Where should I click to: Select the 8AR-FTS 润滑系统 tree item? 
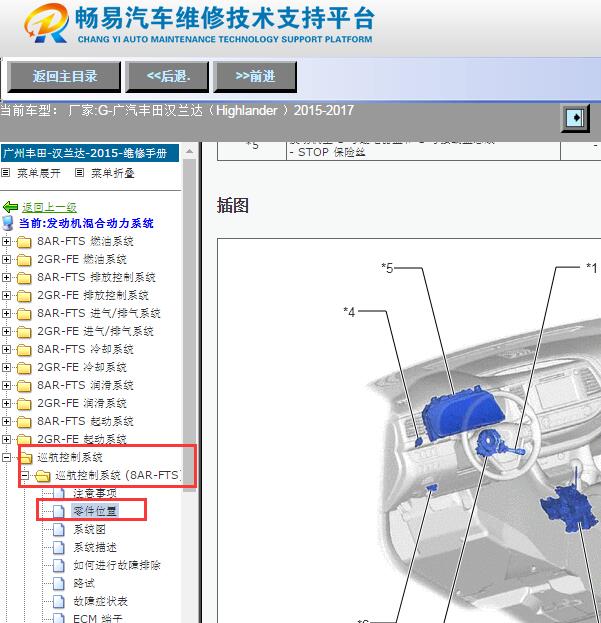(85, 385)
